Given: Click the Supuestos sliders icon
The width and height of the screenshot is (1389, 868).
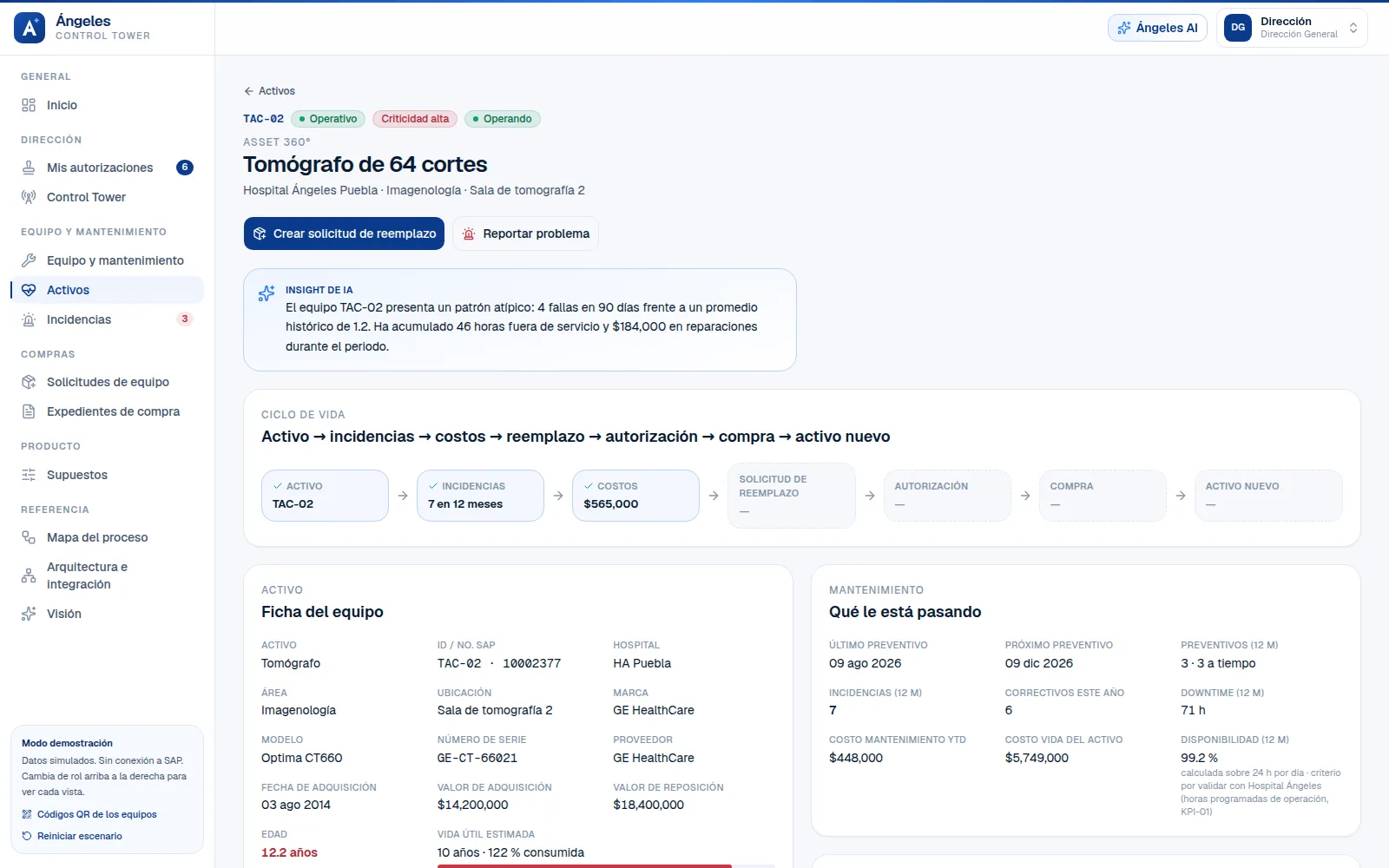Looking at the screenshot, I should [x=29, y=475].
